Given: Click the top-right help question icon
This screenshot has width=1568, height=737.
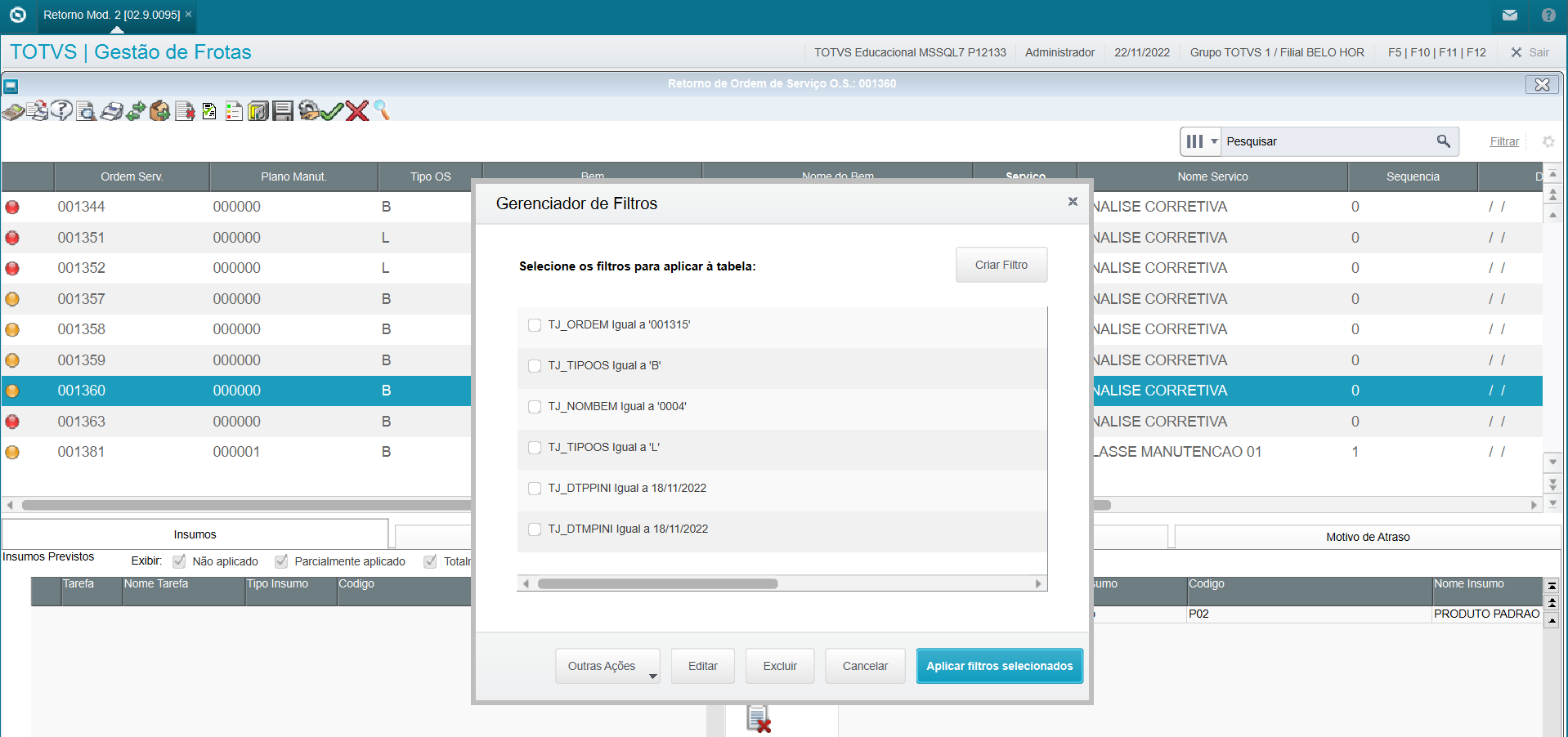Looking at the screenshot, I should [1548, 15].
